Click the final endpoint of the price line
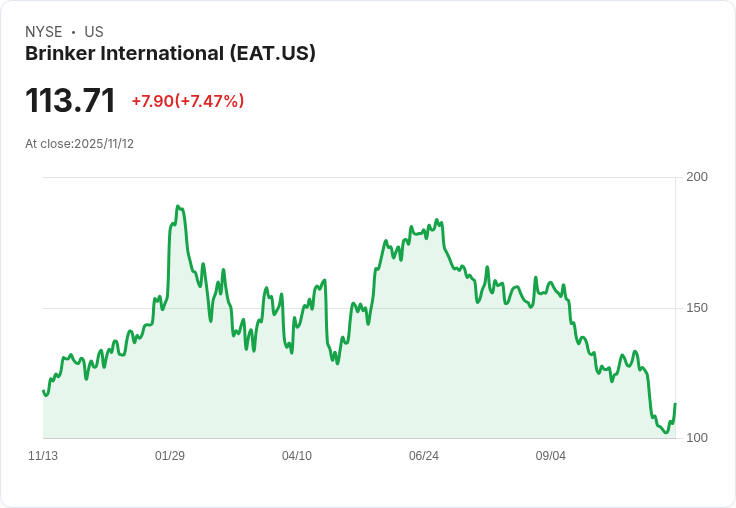 click(675, 404)
